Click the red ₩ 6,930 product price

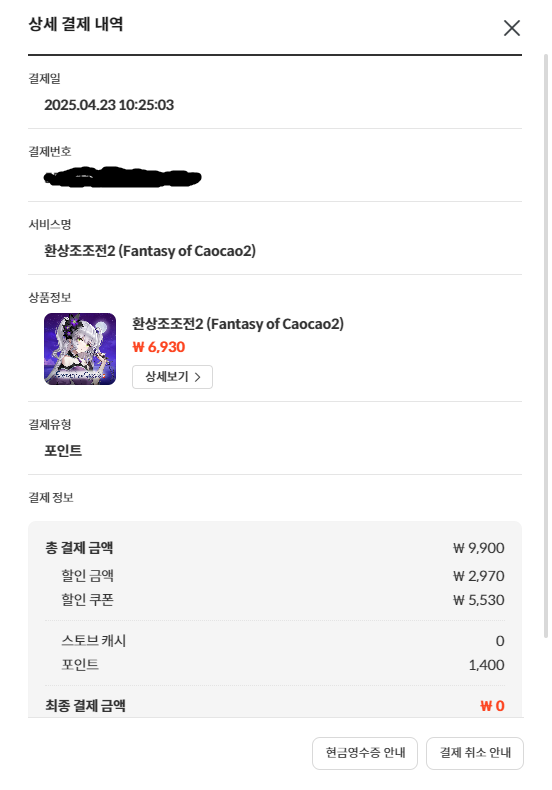coord(159,347)
